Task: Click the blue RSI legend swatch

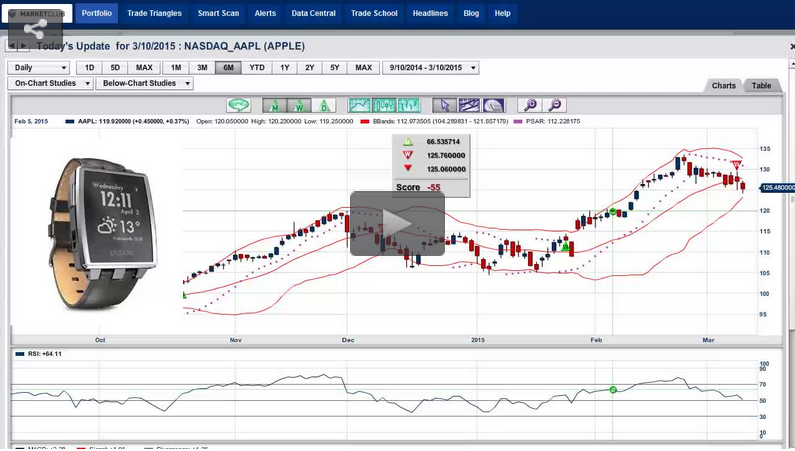Action: coord(20,354)
